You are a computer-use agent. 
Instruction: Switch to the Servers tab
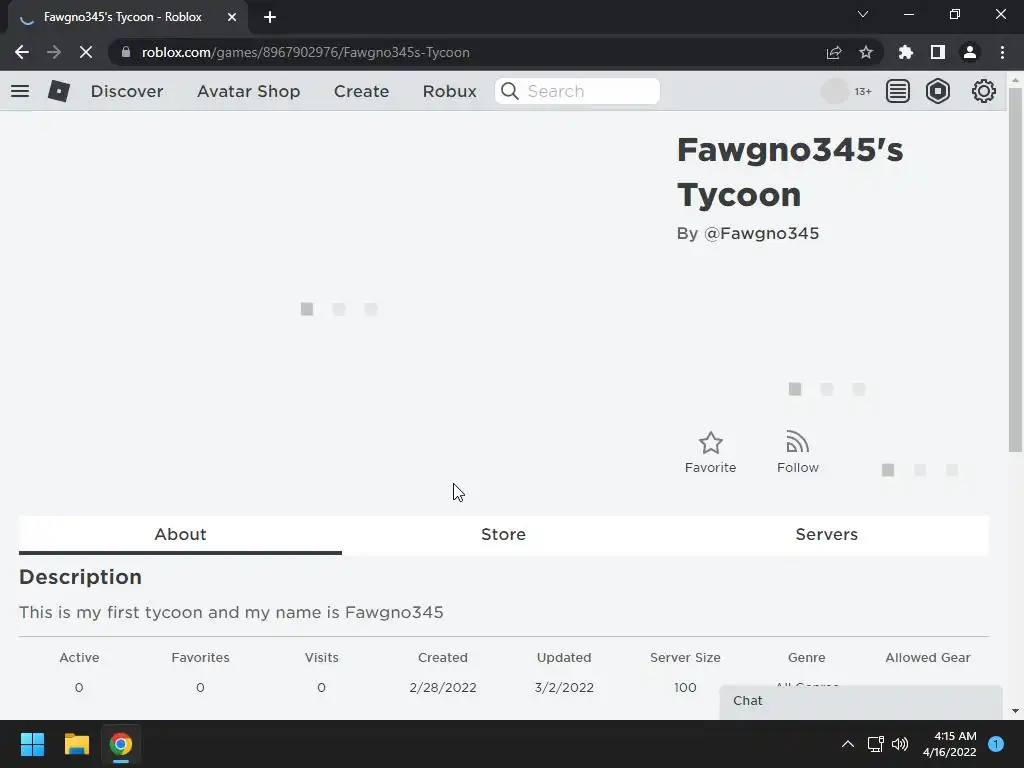pyautogui.click(x=827, y=534)
